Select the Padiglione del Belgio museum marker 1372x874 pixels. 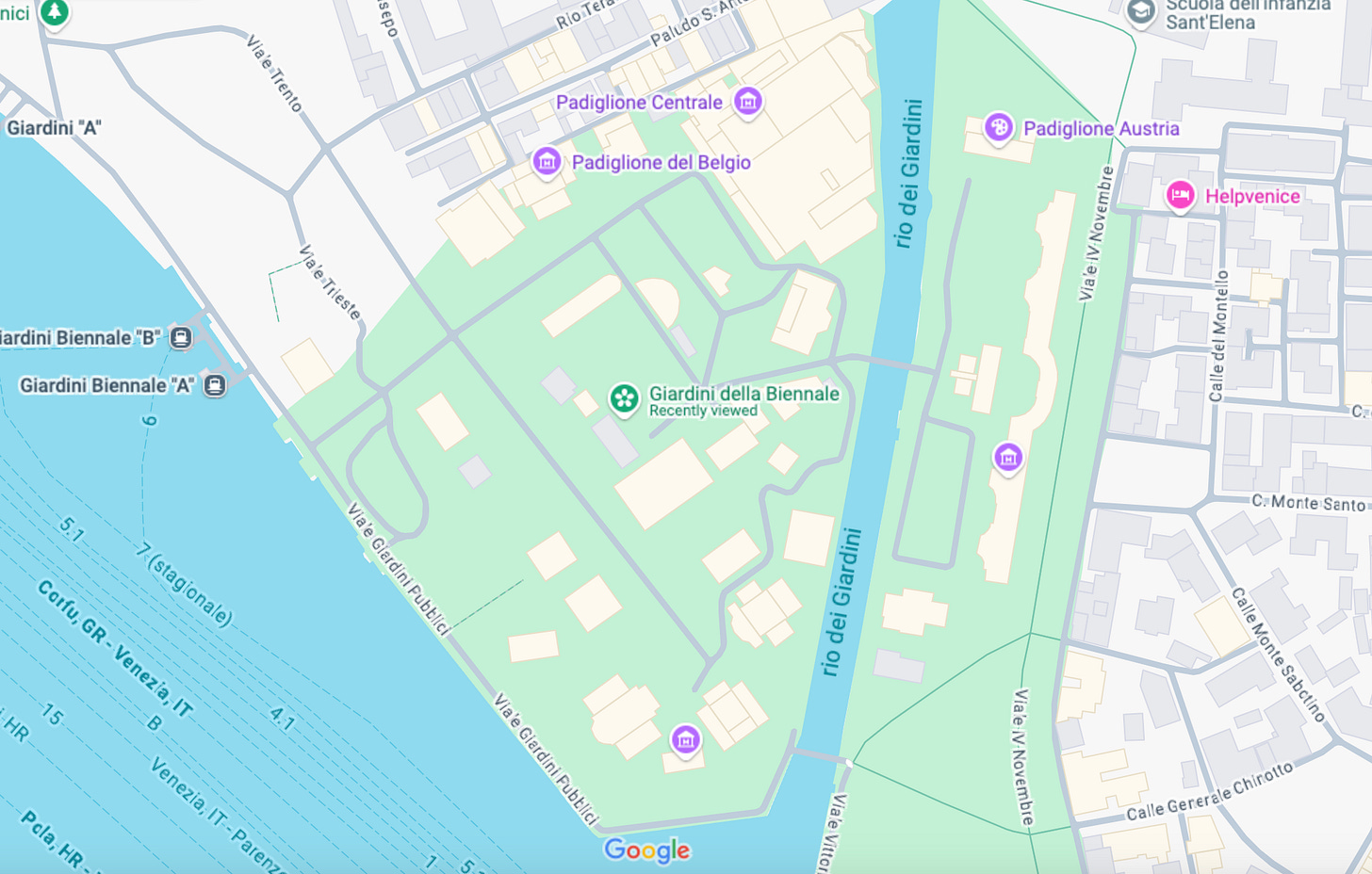click(547, 161)
